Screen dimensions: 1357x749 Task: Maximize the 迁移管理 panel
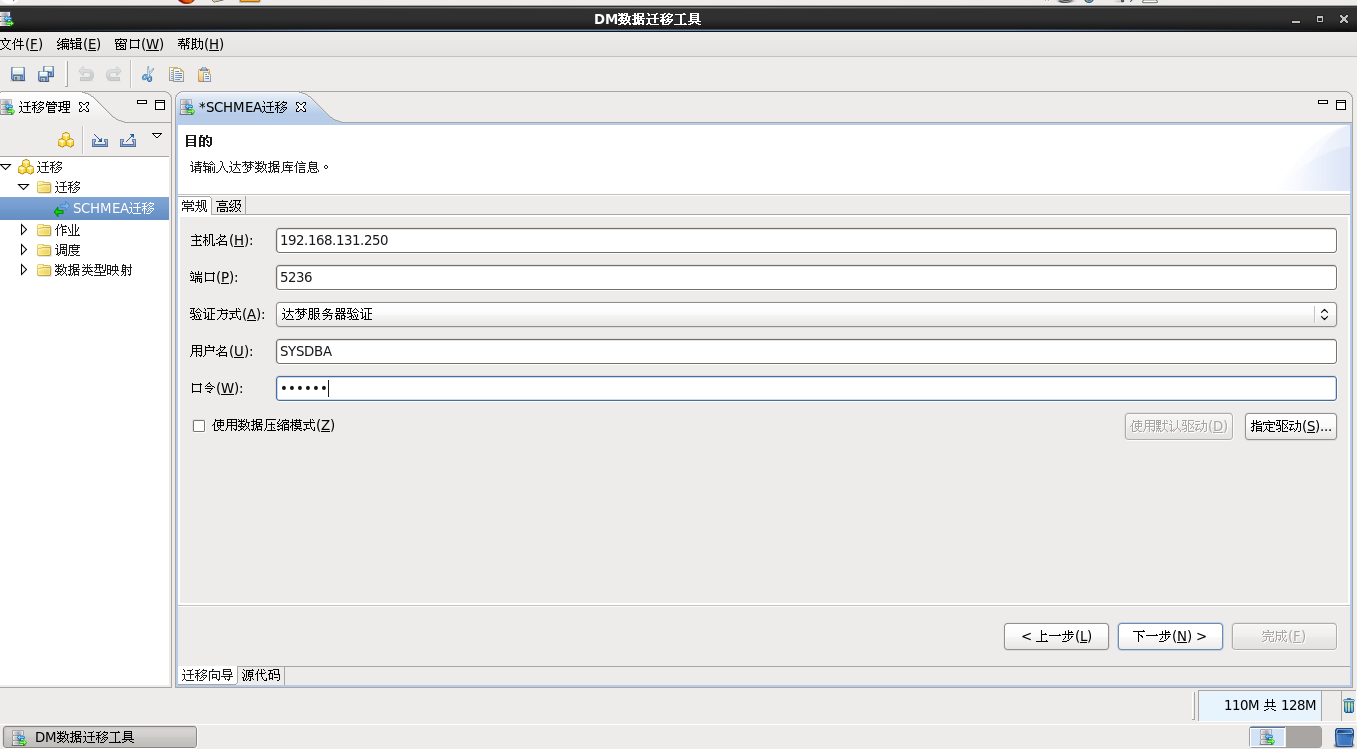pos(159,104)
